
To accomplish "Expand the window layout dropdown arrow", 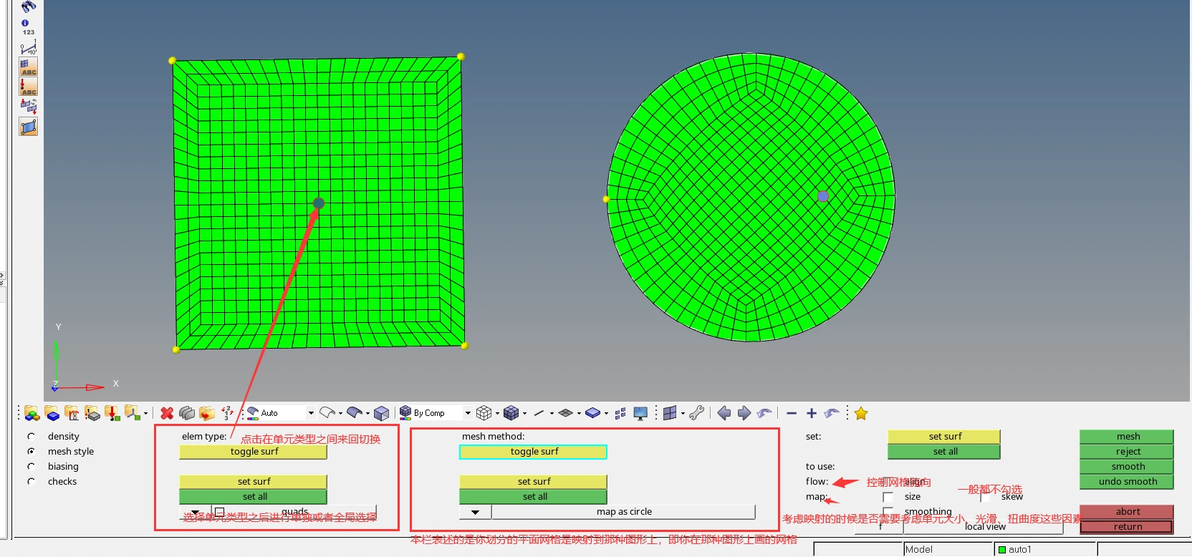I will [682, 413].
